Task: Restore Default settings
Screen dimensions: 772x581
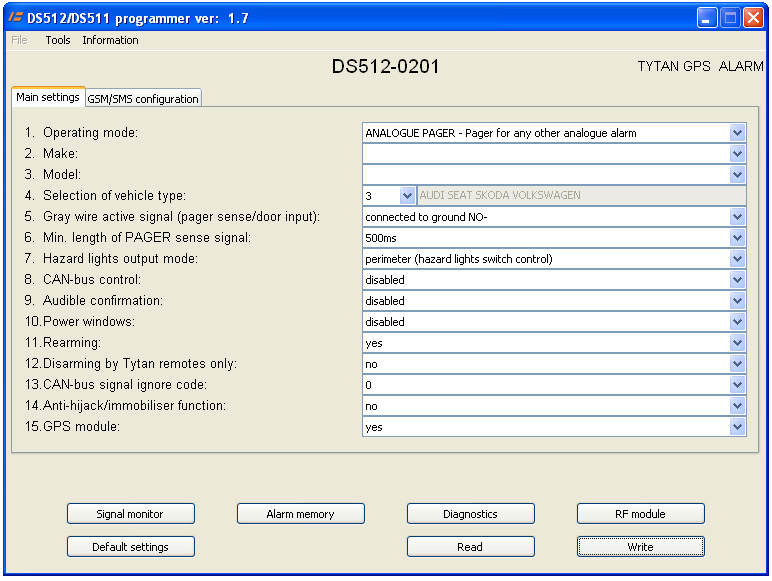Action: click(130, 547)
